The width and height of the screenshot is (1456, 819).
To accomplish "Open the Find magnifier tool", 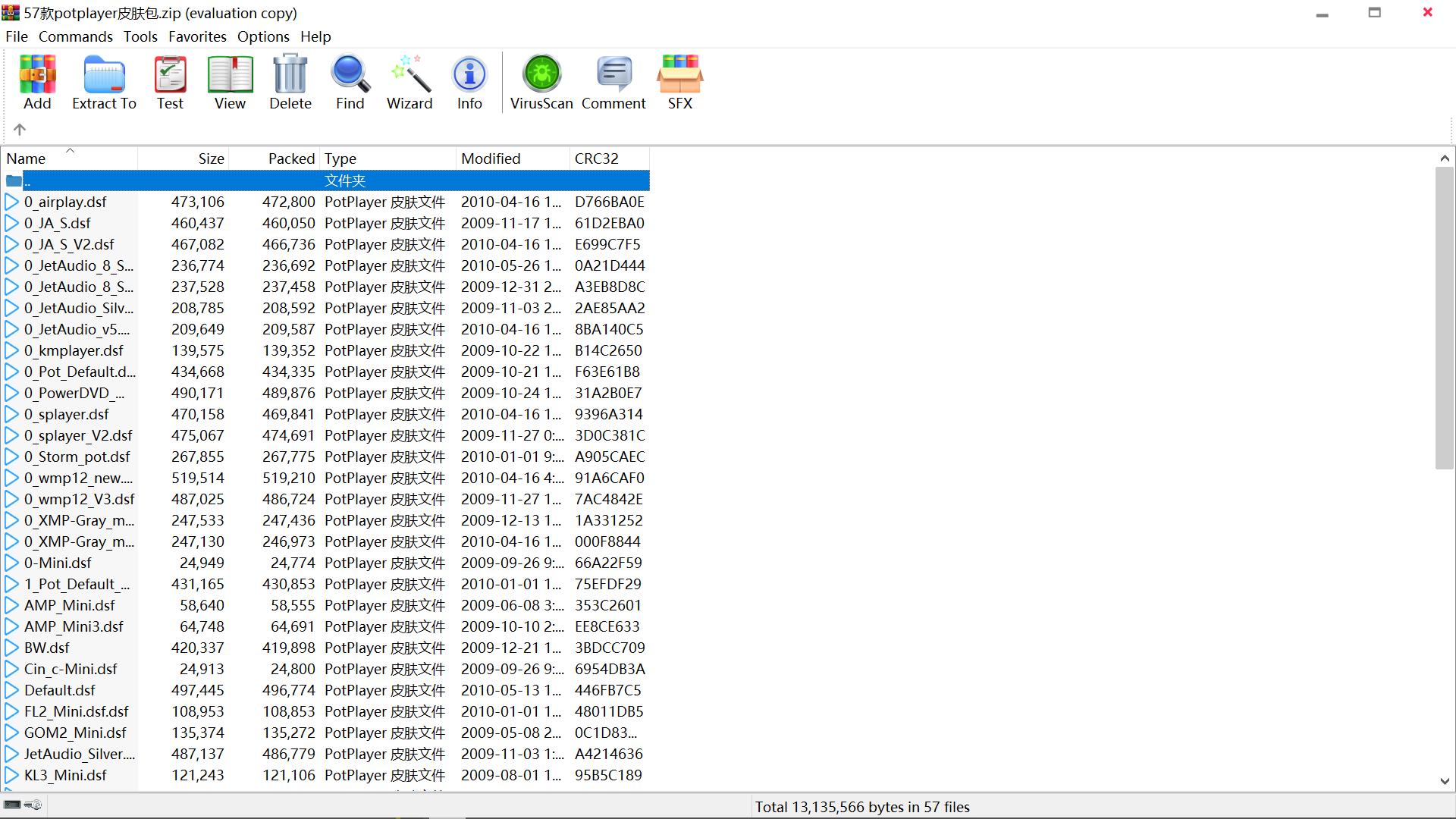I will pos(350,82).
